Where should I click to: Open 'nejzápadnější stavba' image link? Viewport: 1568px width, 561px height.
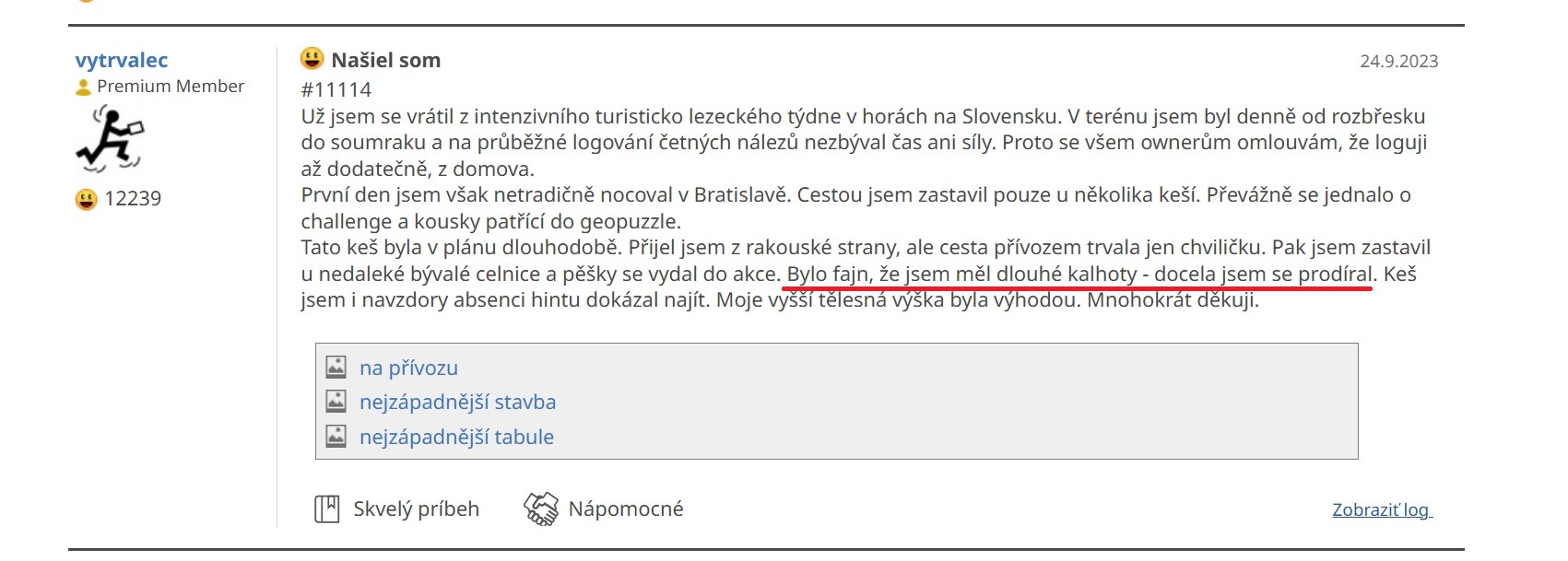[x=457, y=402]
